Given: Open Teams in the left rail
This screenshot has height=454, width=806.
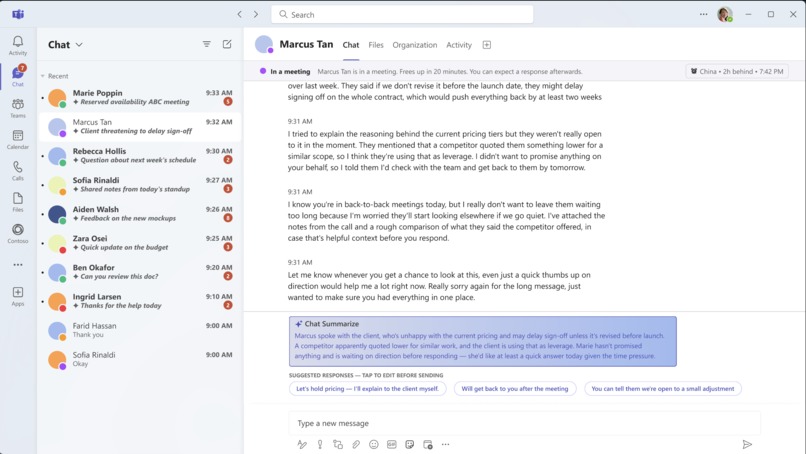Looking at the screenshot, I should click(17, 108).
